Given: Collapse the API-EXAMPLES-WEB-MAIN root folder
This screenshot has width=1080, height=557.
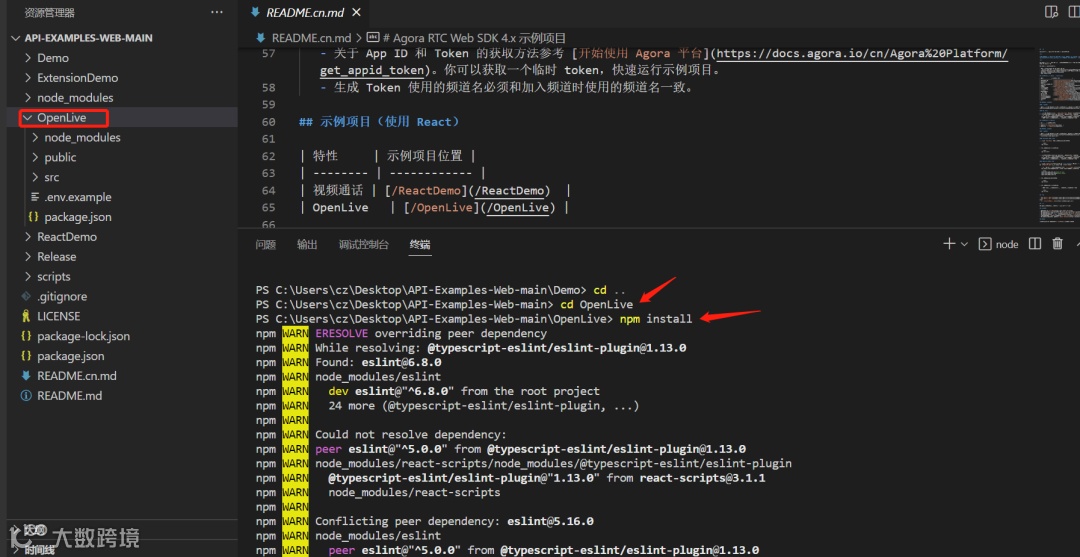Looking at the screenshot, I should (x=88, y=38).
